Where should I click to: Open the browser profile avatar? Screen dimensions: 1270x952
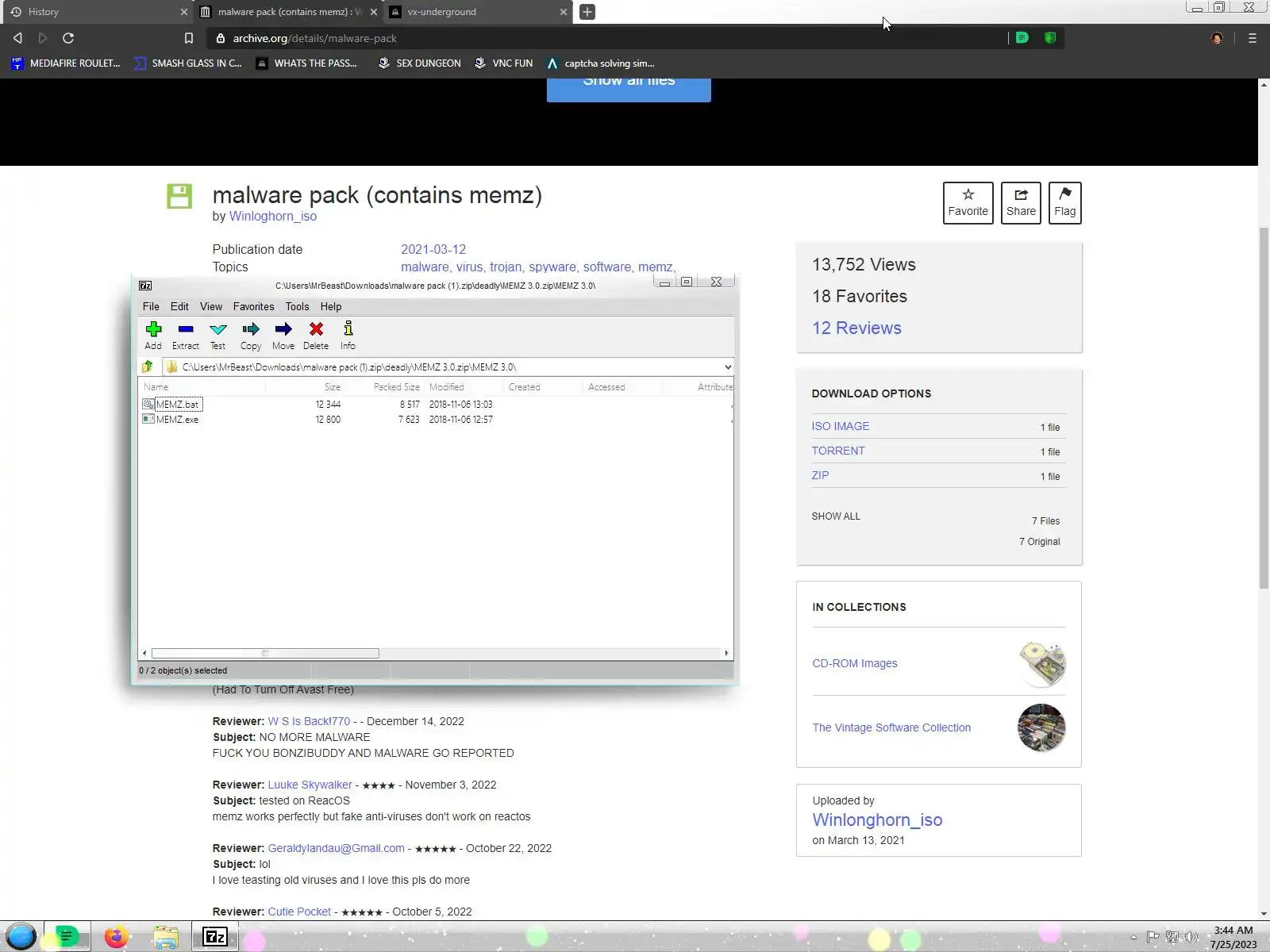1217,38
